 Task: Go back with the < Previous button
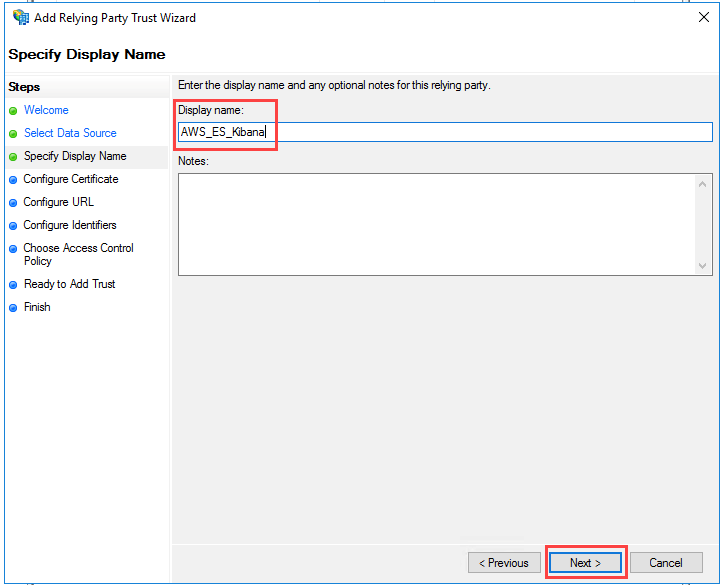[504, 562]
